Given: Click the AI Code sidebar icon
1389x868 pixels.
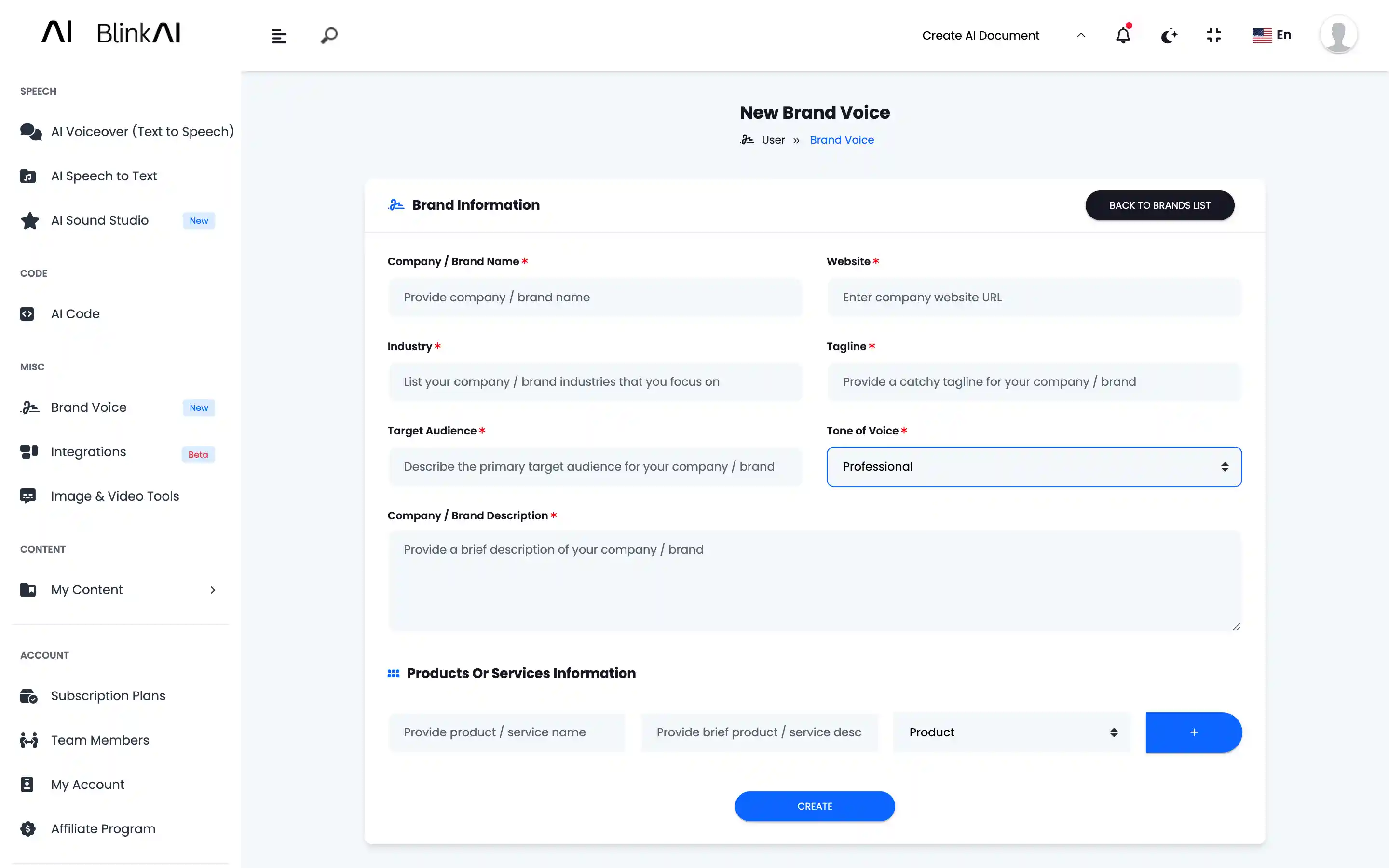Looking at the screenshot, I should [27, 314].
